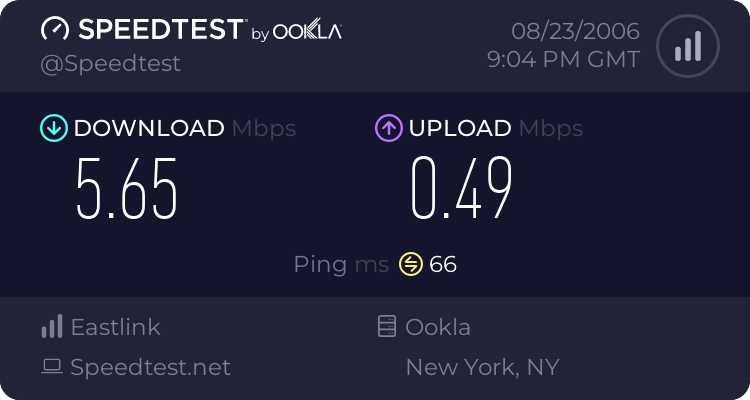Click the DOWNLOAD label text
Image resolution: width=750 pixels, height=400 pixels.
(149, 128)
